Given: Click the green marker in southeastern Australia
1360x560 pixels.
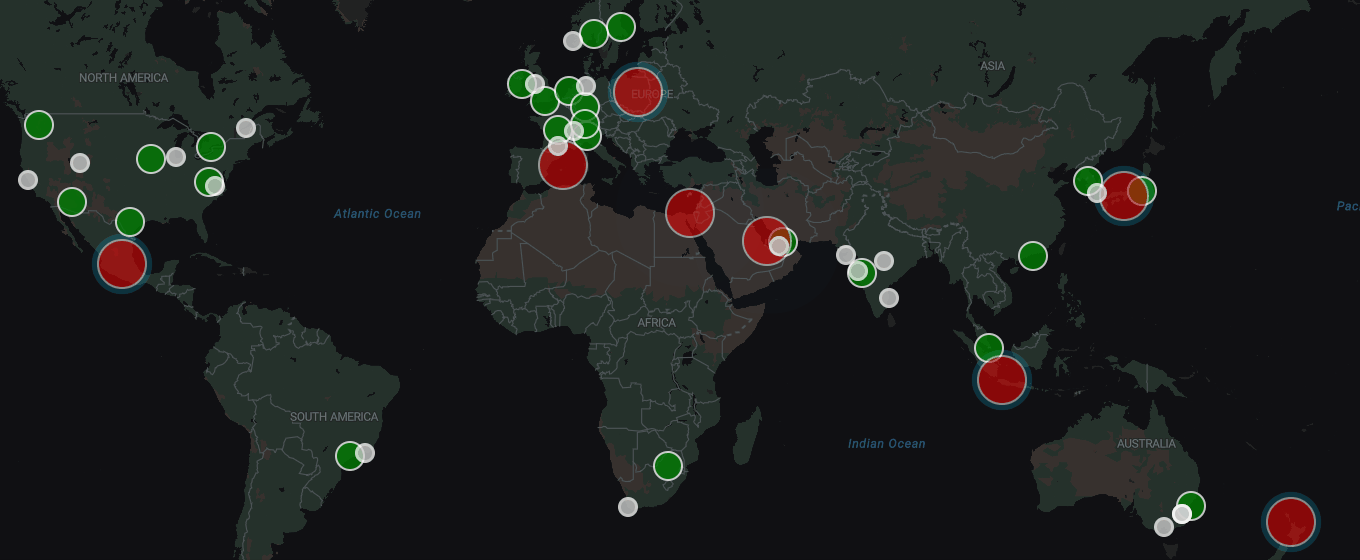Looking at the screenshot, I should (1191, 505).
